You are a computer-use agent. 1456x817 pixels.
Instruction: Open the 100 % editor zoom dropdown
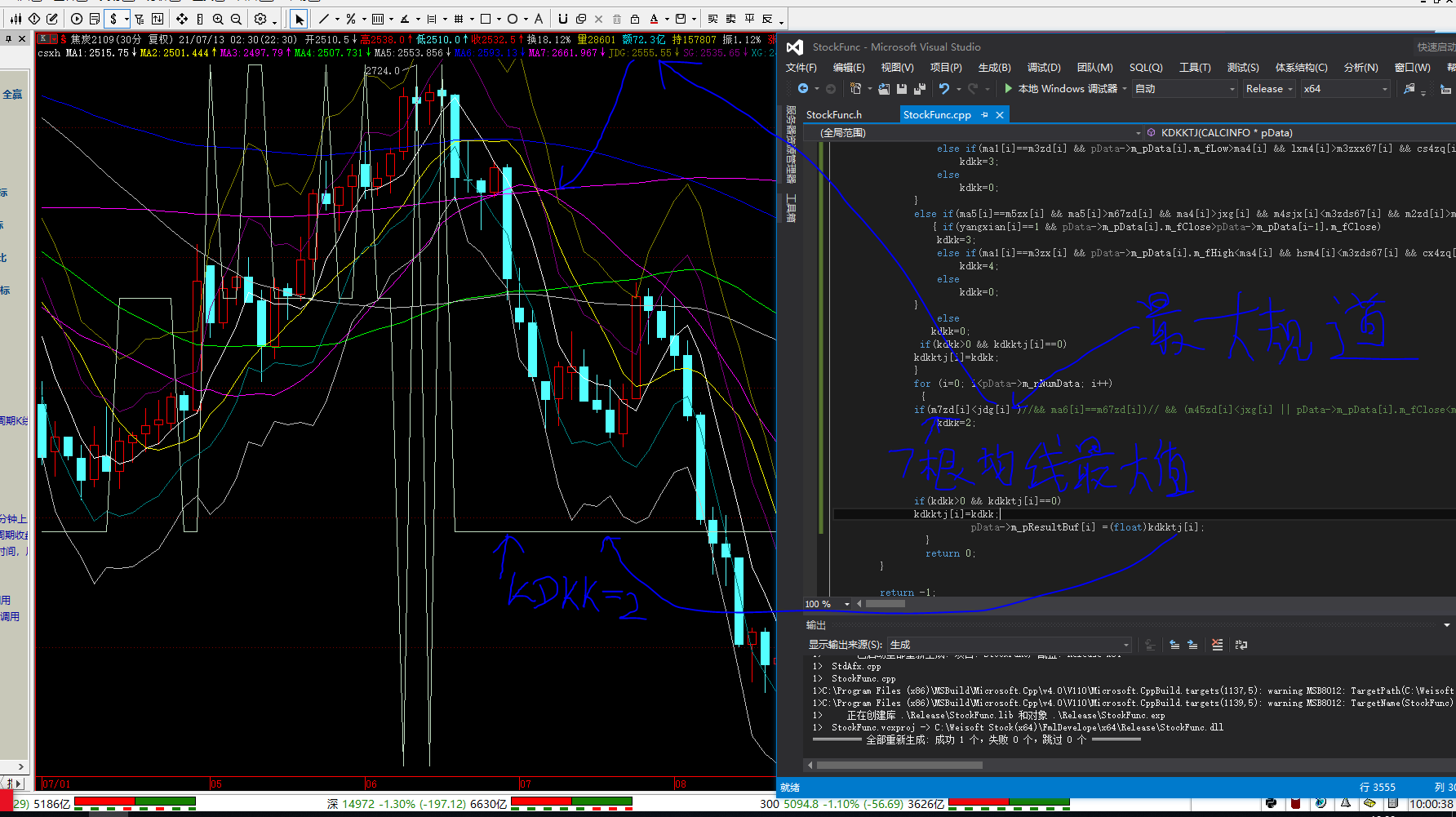tap(828, 604)
